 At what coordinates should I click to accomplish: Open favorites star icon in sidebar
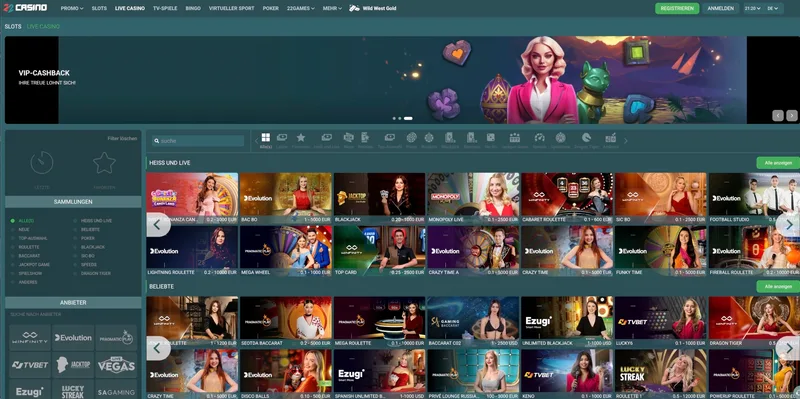104,163
